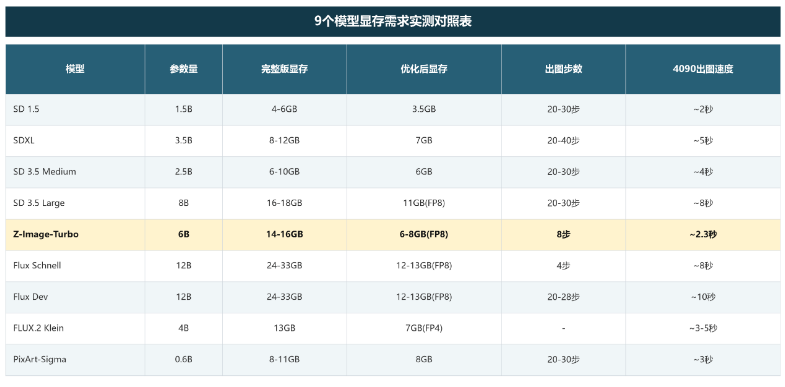
Task: Select the 3.5B parameter value for SDXL
Action: (x=184, y=141)
